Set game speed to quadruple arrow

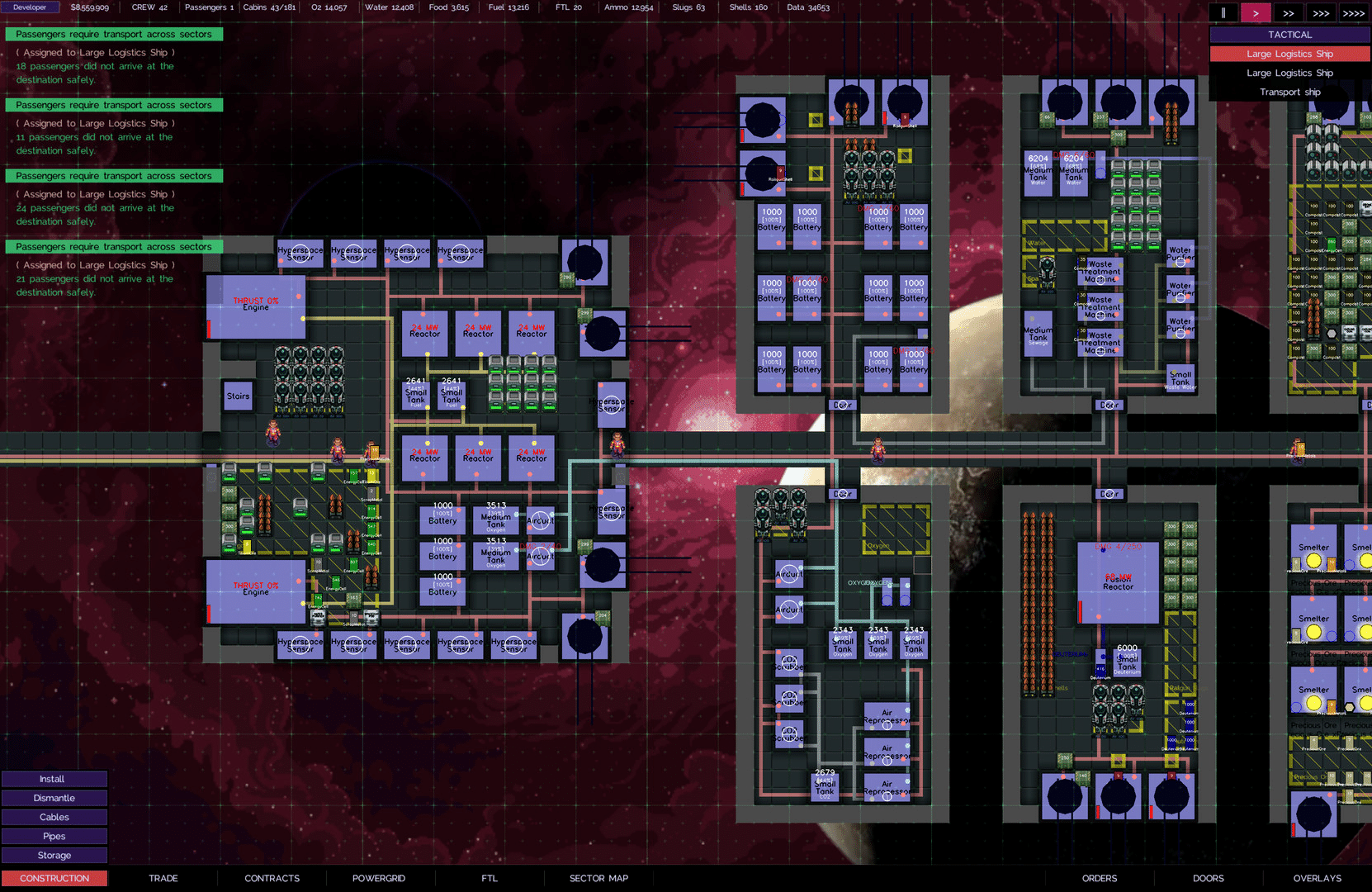1354,13
